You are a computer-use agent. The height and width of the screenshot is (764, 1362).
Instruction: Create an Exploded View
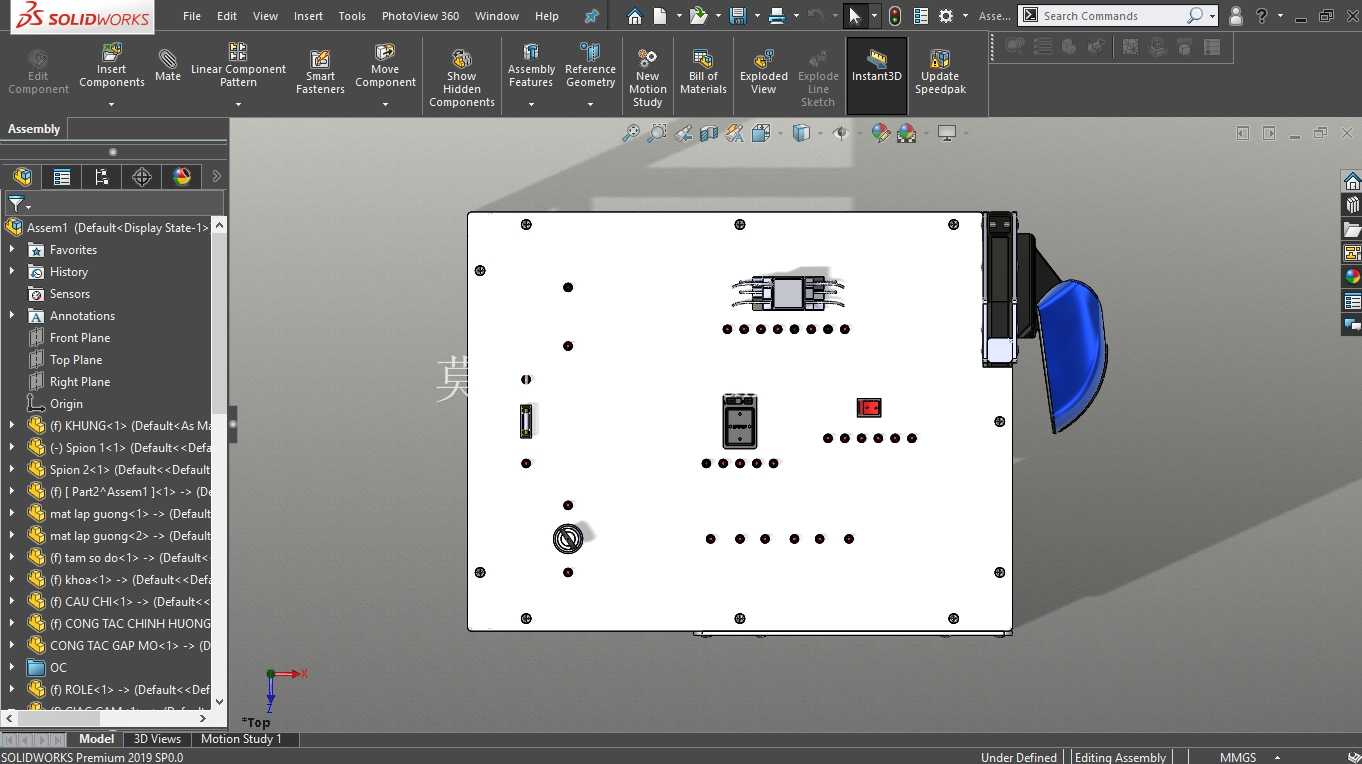point(763,72)
